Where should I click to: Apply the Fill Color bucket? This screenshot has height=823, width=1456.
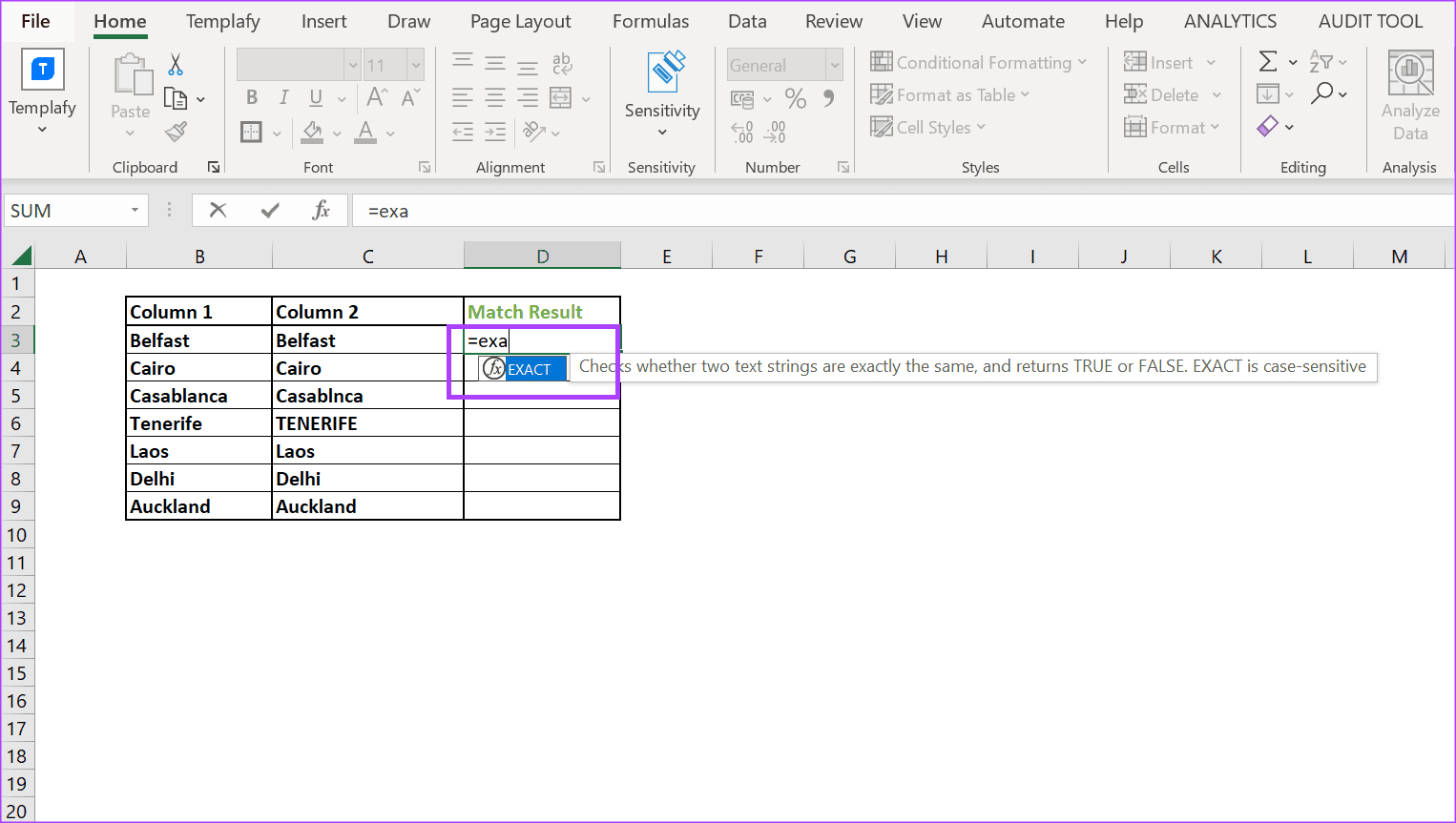tap(312, 132)
